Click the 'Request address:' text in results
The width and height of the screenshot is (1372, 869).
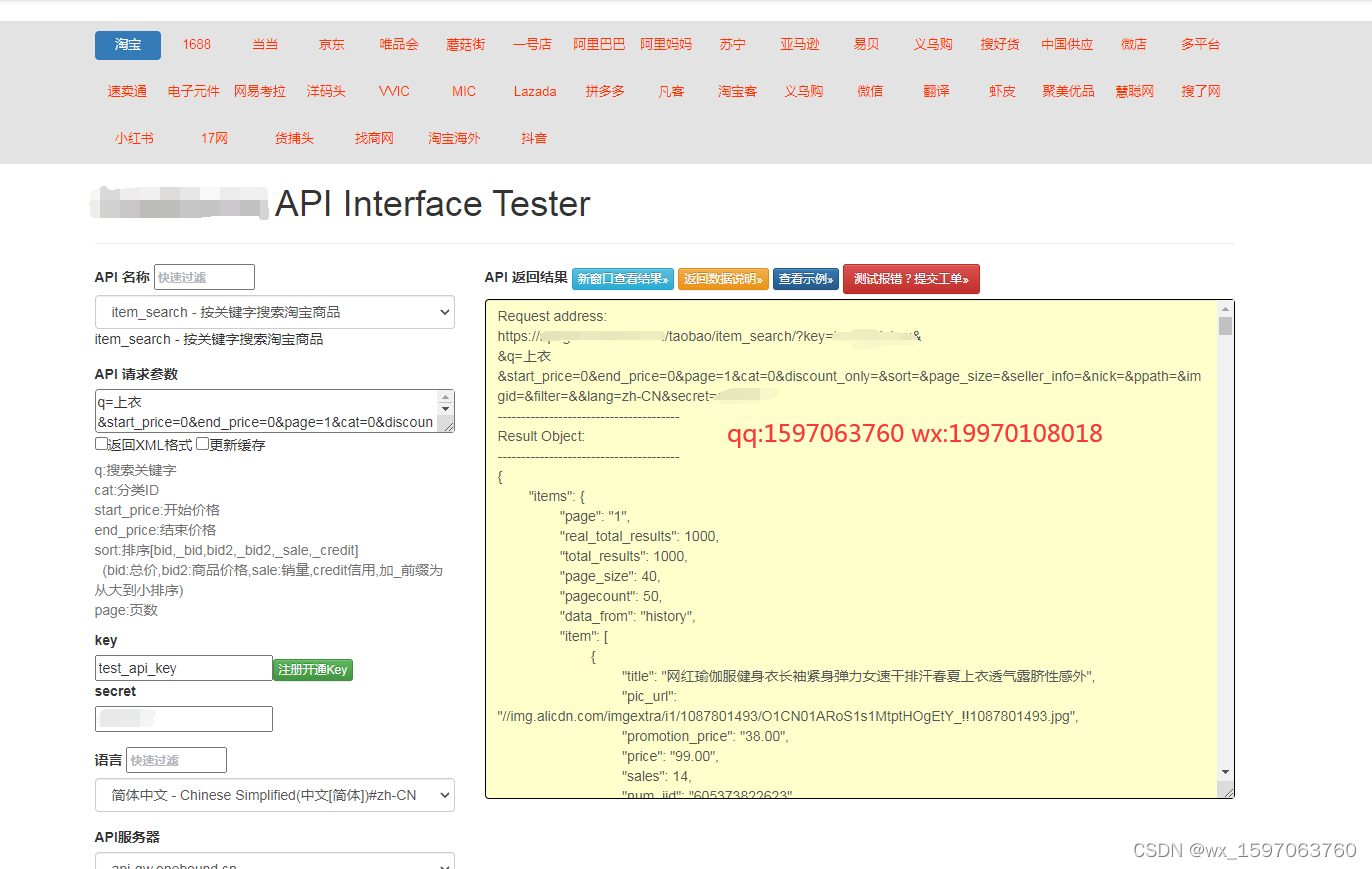(x=552, y=316)
